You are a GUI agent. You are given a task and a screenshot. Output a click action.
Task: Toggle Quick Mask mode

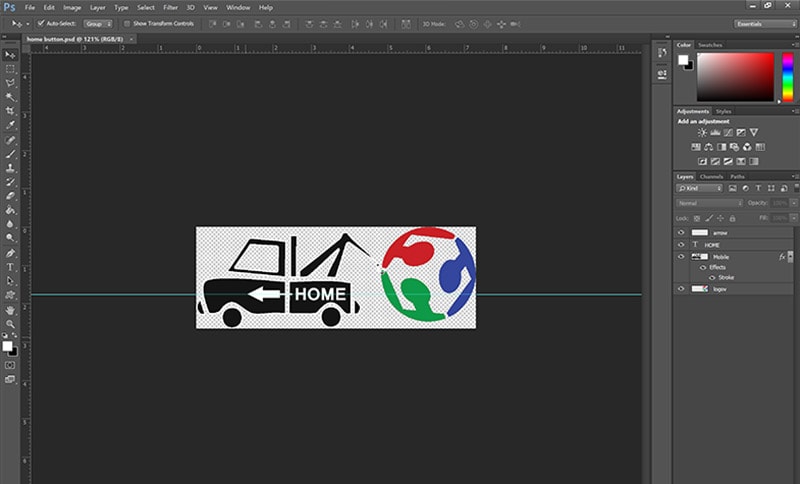point(10,365)
